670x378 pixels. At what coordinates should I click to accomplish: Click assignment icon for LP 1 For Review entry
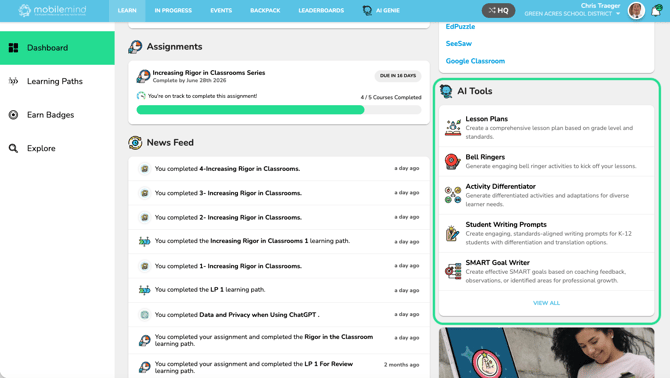coord(144,367)
